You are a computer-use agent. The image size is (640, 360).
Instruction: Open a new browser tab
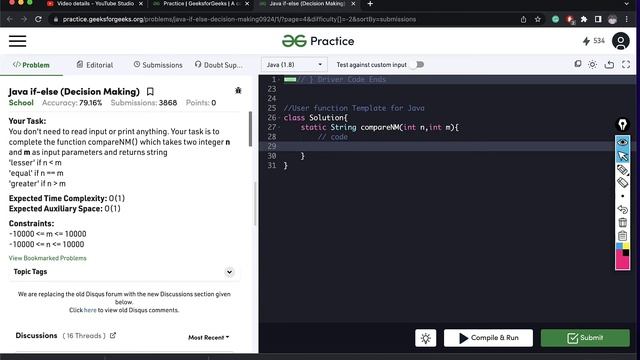[370, 4]
